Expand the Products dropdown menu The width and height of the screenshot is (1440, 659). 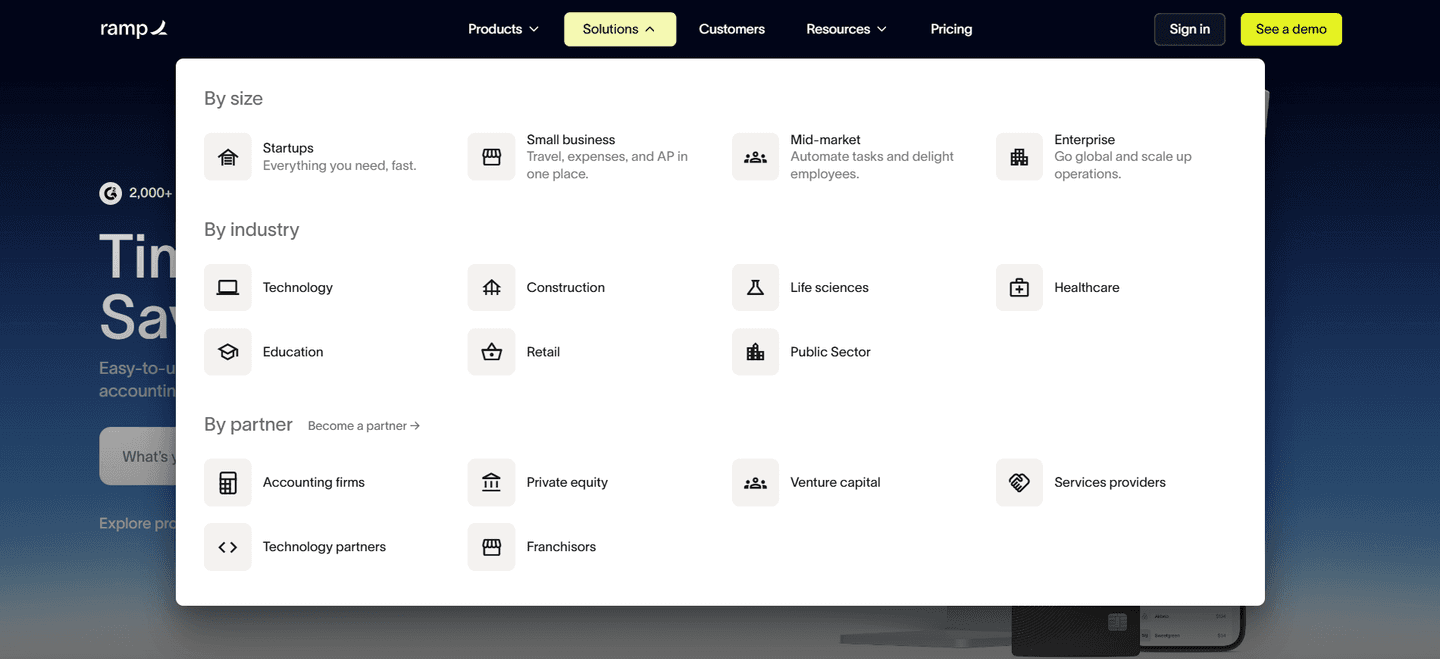point(503,29)
